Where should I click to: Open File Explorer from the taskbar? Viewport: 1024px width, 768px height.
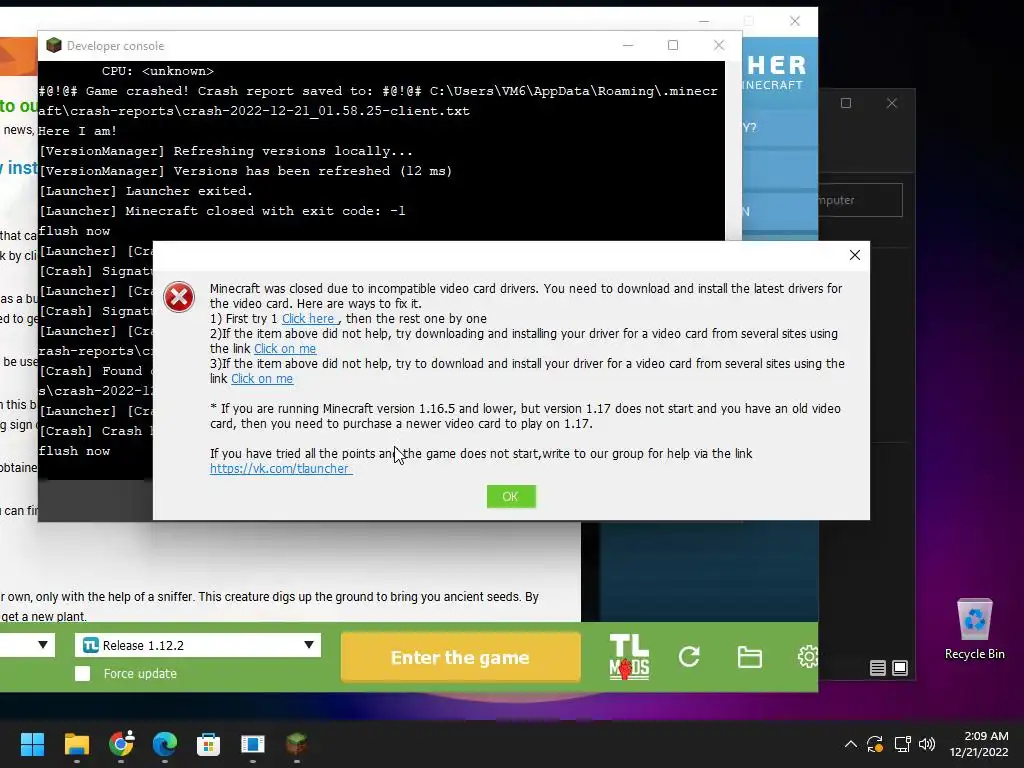pyautogui.click(x=76, y=744)
